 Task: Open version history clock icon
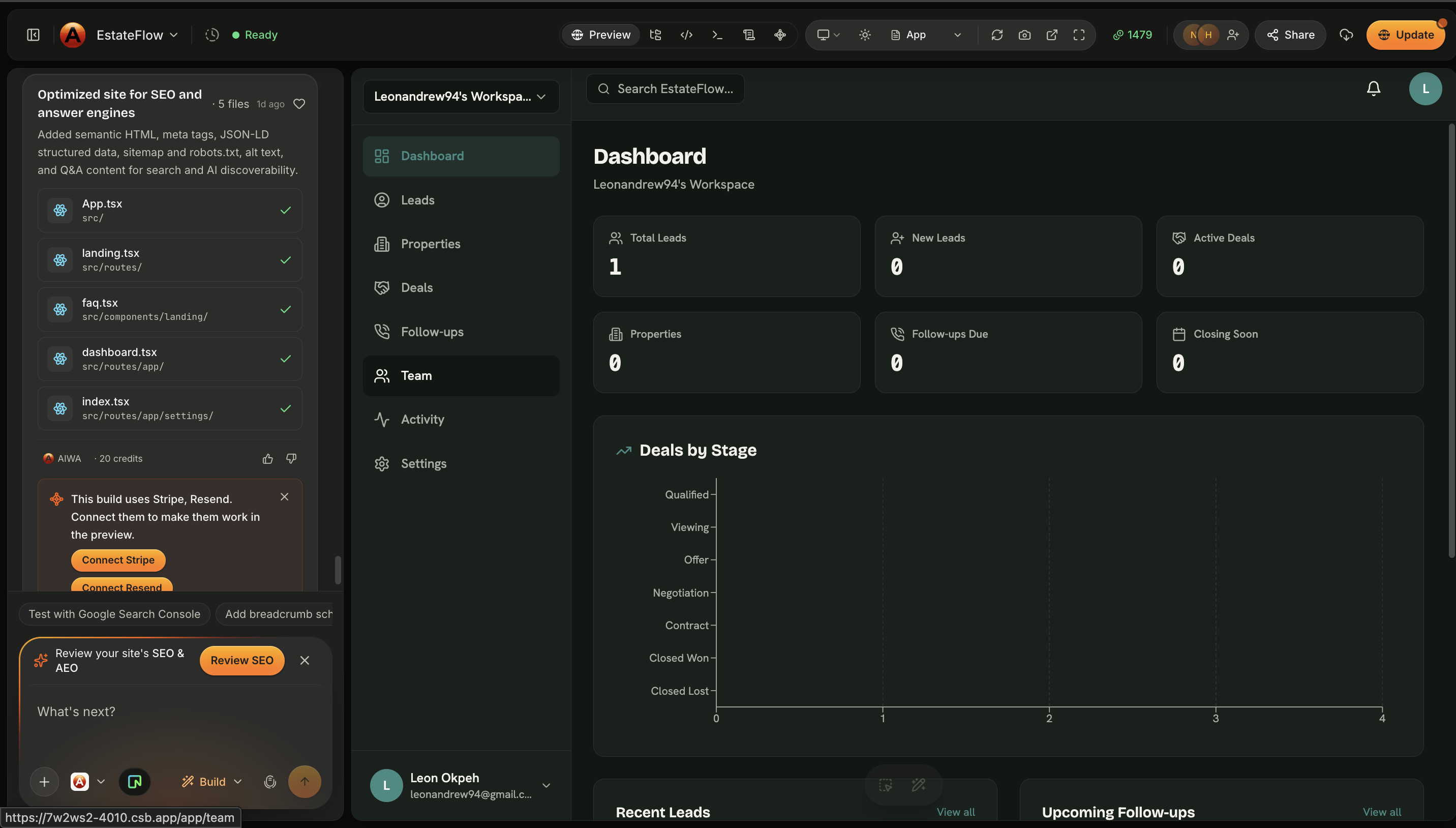tap(212, 35)
